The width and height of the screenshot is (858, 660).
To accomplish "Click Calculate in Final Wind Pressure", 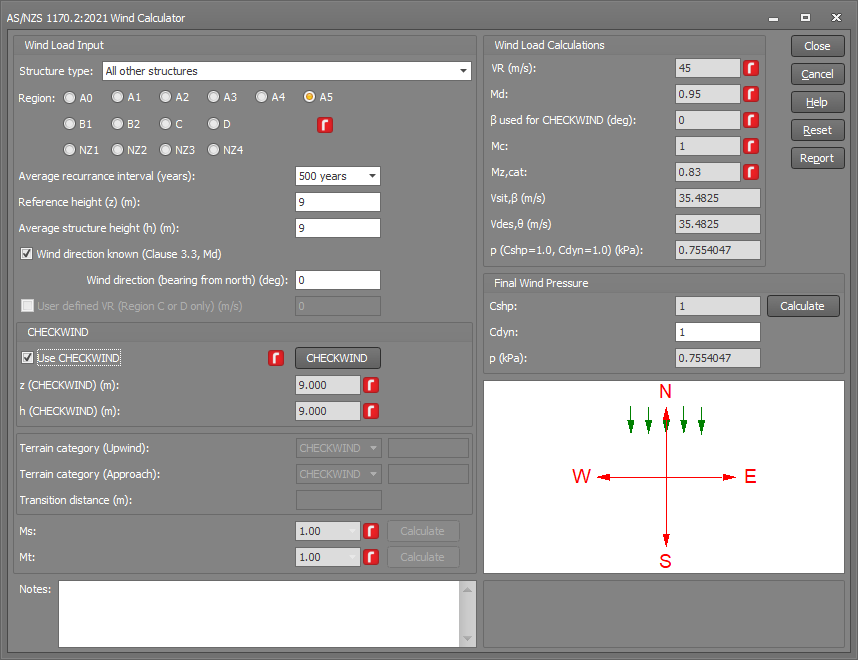I will point(803,306).
